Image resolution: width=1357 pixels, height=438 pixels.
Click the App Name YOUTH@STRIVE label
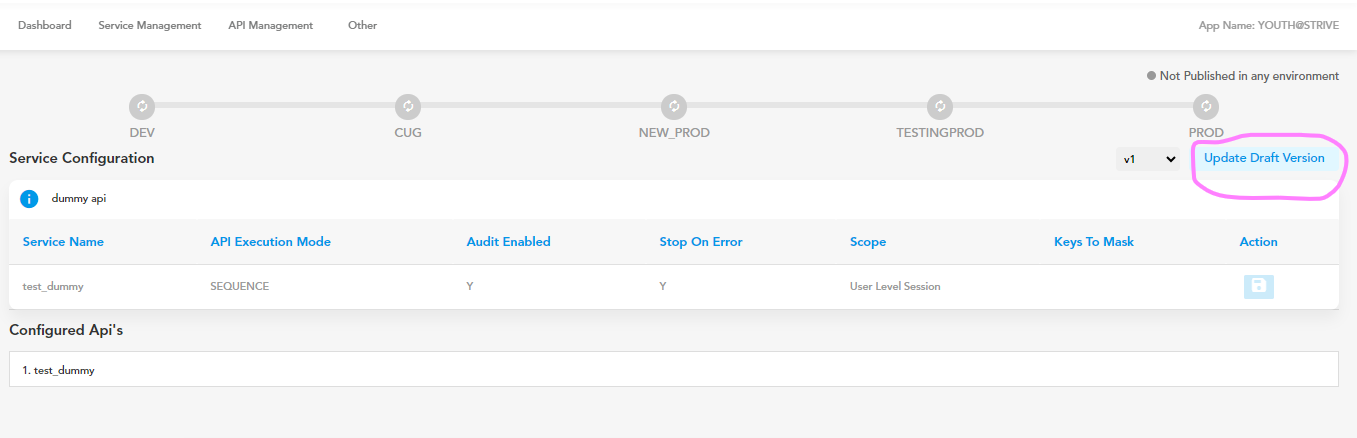click(x=1269, y=26)
